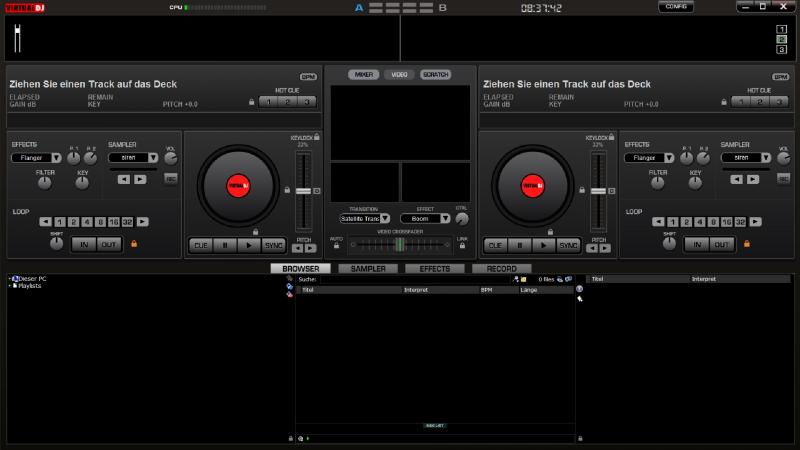The width and height of the screenshot is (800, 450).
Task: Click the left deck Filter knob
Action: (45, 183)
